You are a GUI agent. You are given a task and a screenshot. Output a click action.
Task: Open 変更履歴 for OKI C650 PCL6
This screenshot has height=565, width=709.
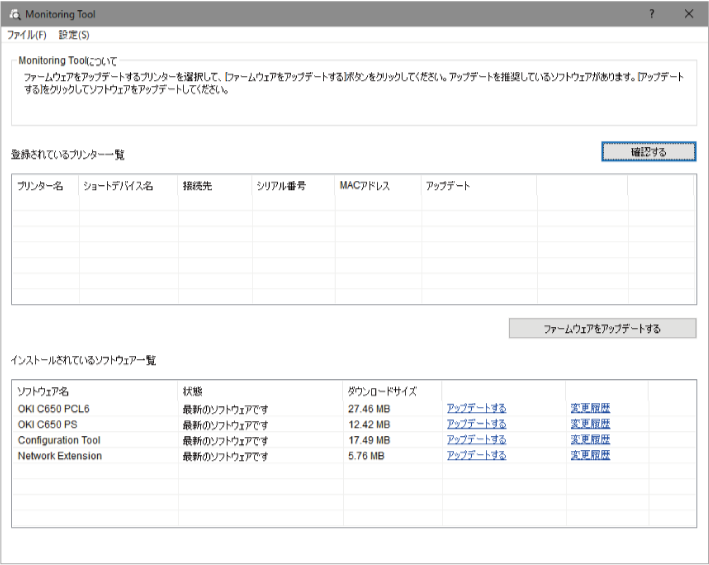coord(590,408)
